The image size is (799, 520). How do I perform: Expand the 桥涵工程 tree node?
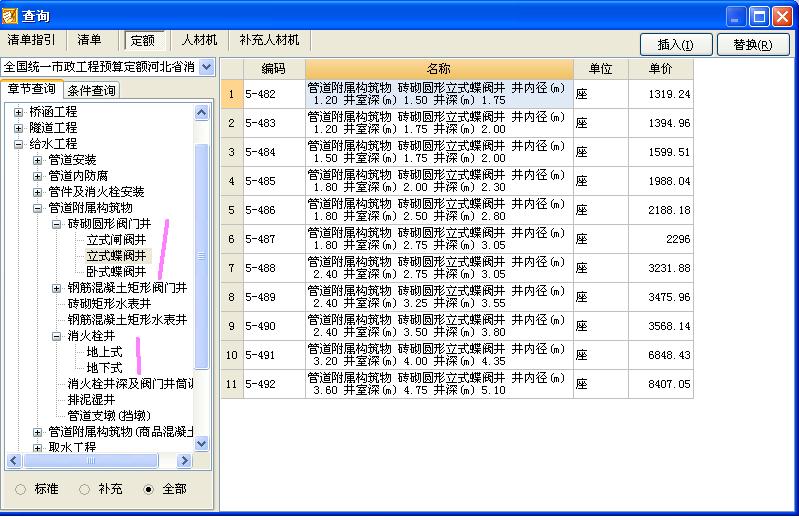point(18,112)
